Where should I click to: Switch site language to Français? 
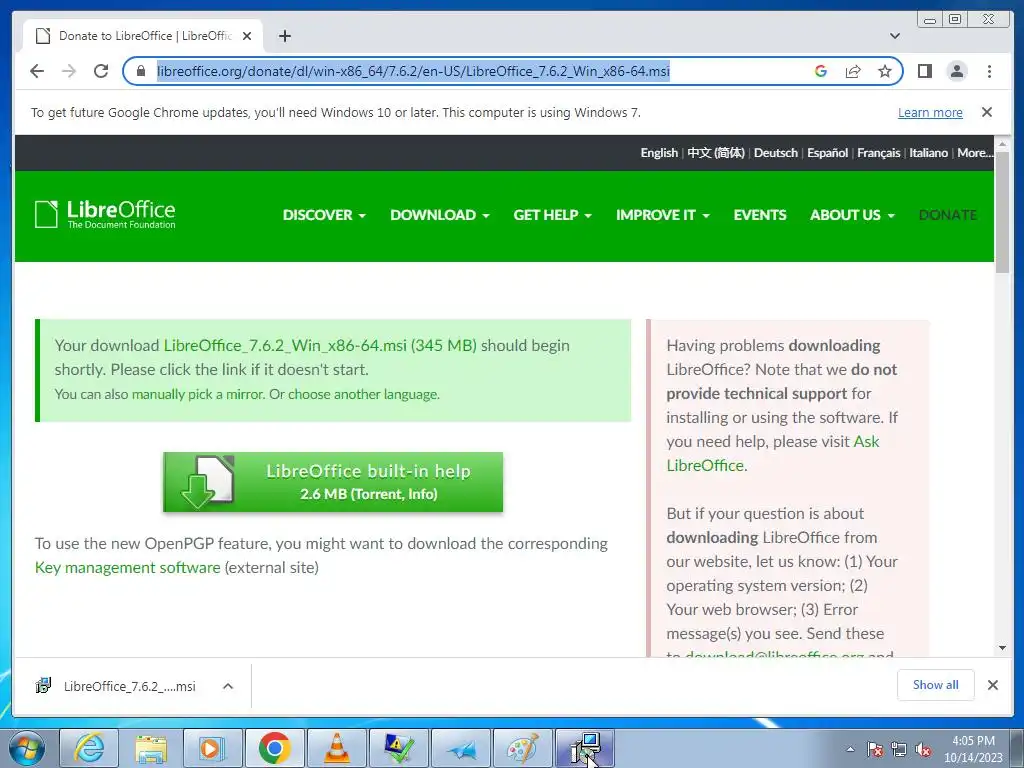(878, 153)
